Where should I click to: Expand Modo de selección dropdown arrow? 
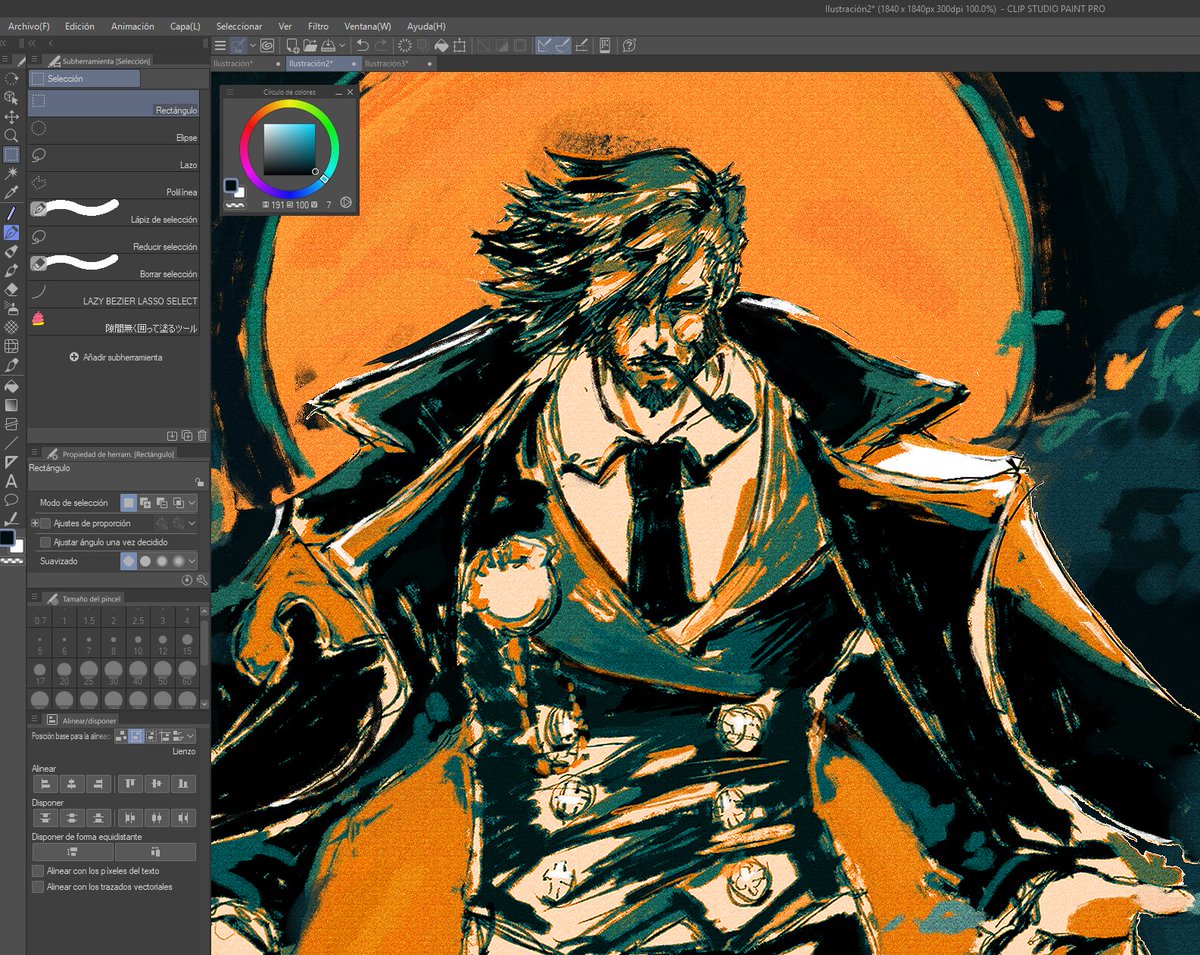(192, 503)
